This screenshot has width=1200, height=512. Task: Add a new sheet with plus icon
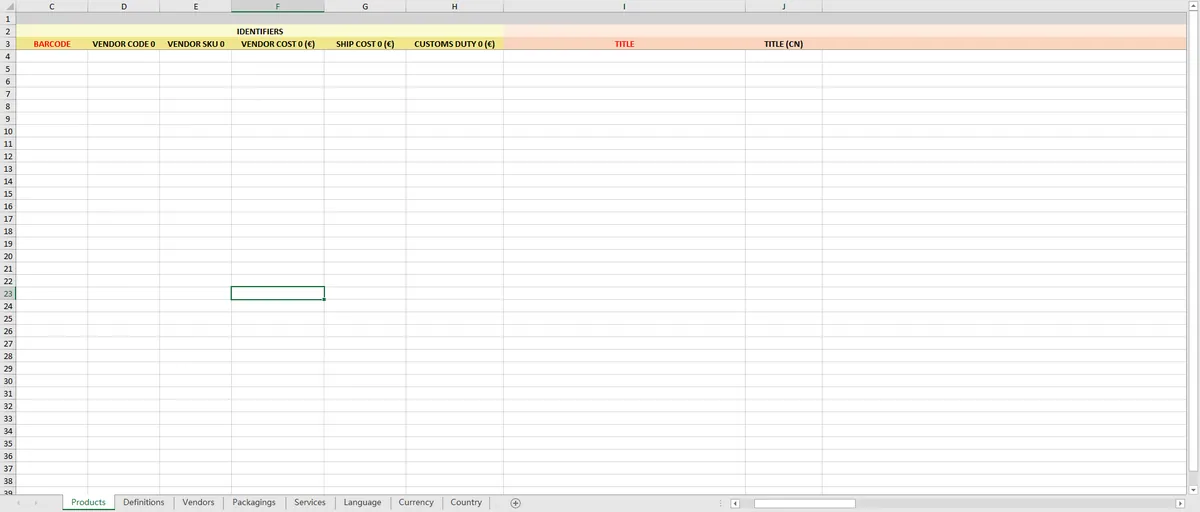pos(516,503)
